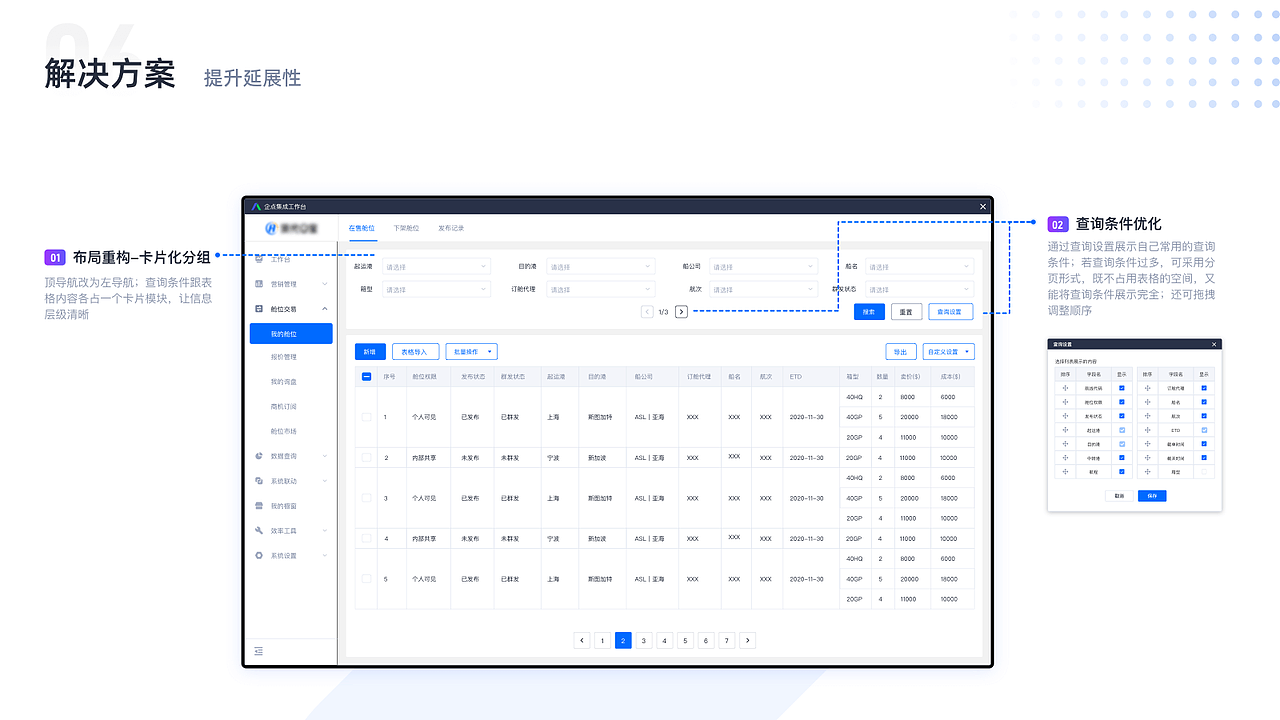Open the 目的港 filter dropdown
This screenshot has height=720, width=1280.
(601, 267)
